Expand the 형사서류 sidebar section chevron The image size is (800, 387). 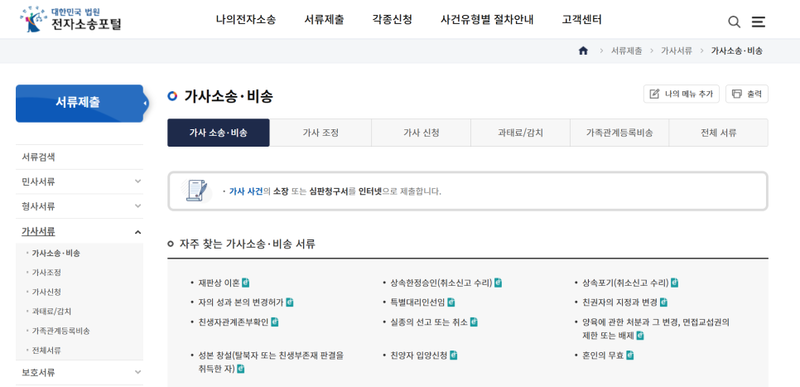pyautogui.click(x=138, y=206)
